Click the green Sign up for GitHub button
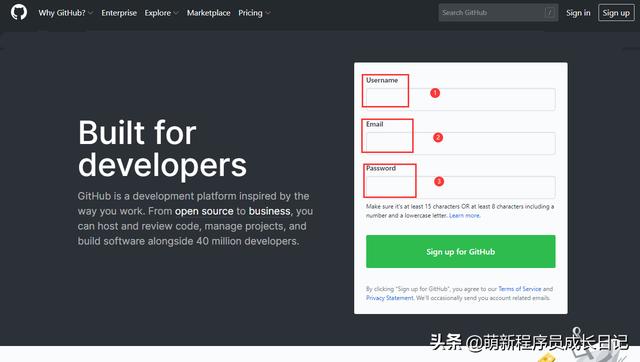This screenshot has height=362, width=640. coord(460,251)
